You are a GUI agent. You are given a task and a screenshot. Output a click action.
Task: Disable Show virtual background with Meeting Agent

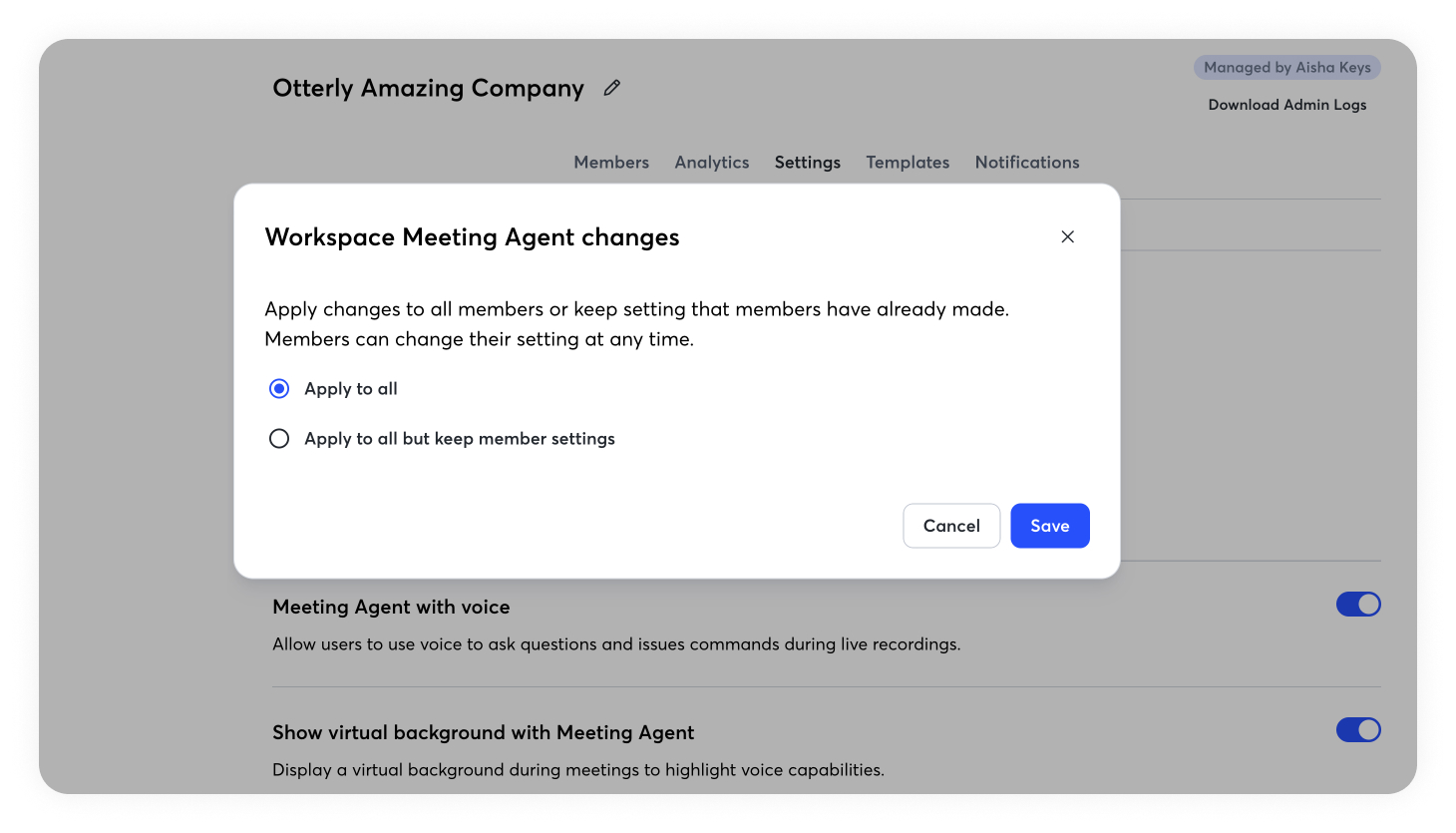coord(1357,730)
